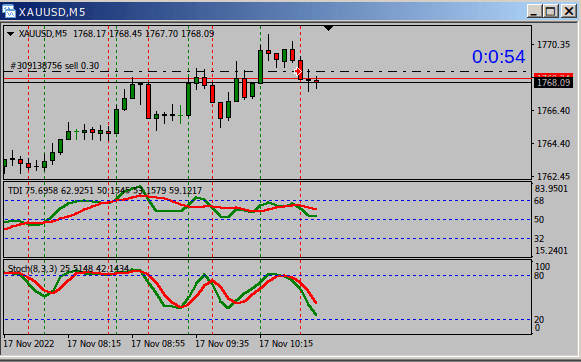This screenshot has width=581, height=362.
Task: Open the XAUUSD,M5 chart dropdown triangle
Action: [x=10, y=34]
